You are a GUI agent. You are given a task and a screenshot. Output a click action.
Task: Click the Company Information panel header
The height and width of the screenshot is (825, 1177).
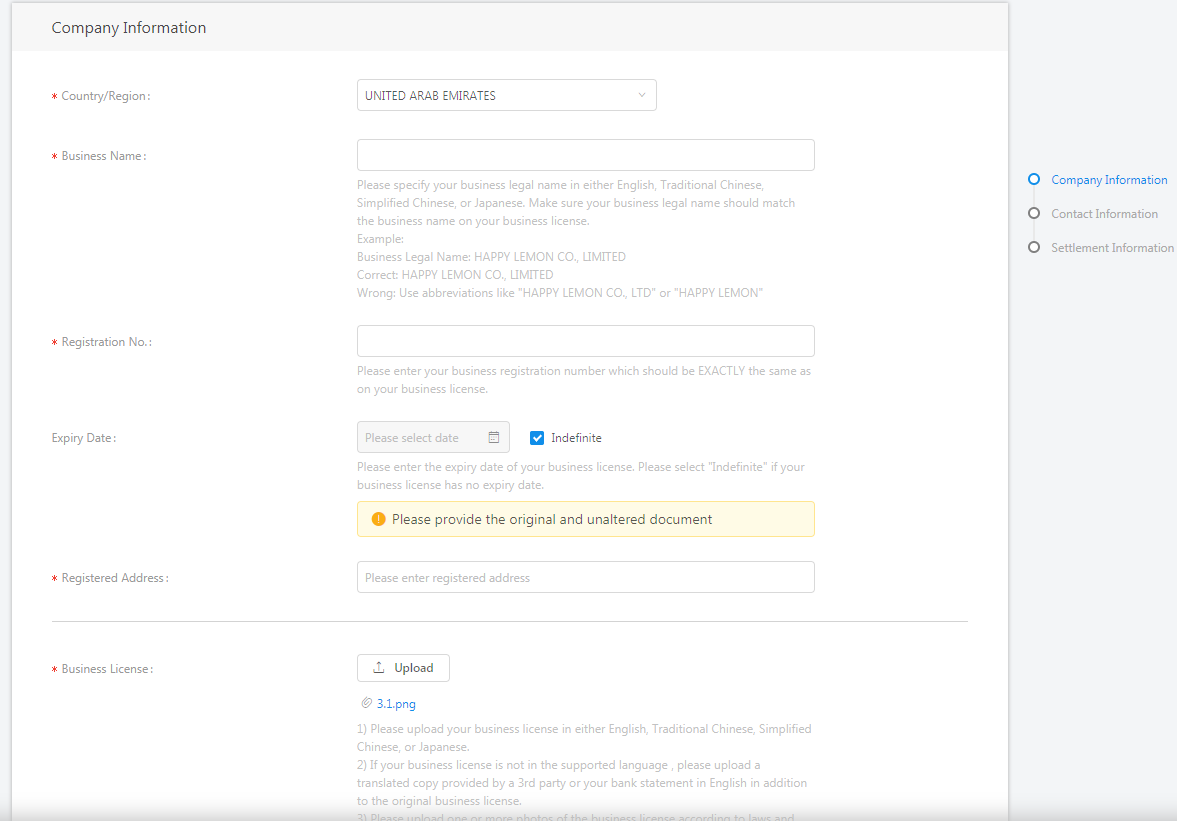click(129, 28)
